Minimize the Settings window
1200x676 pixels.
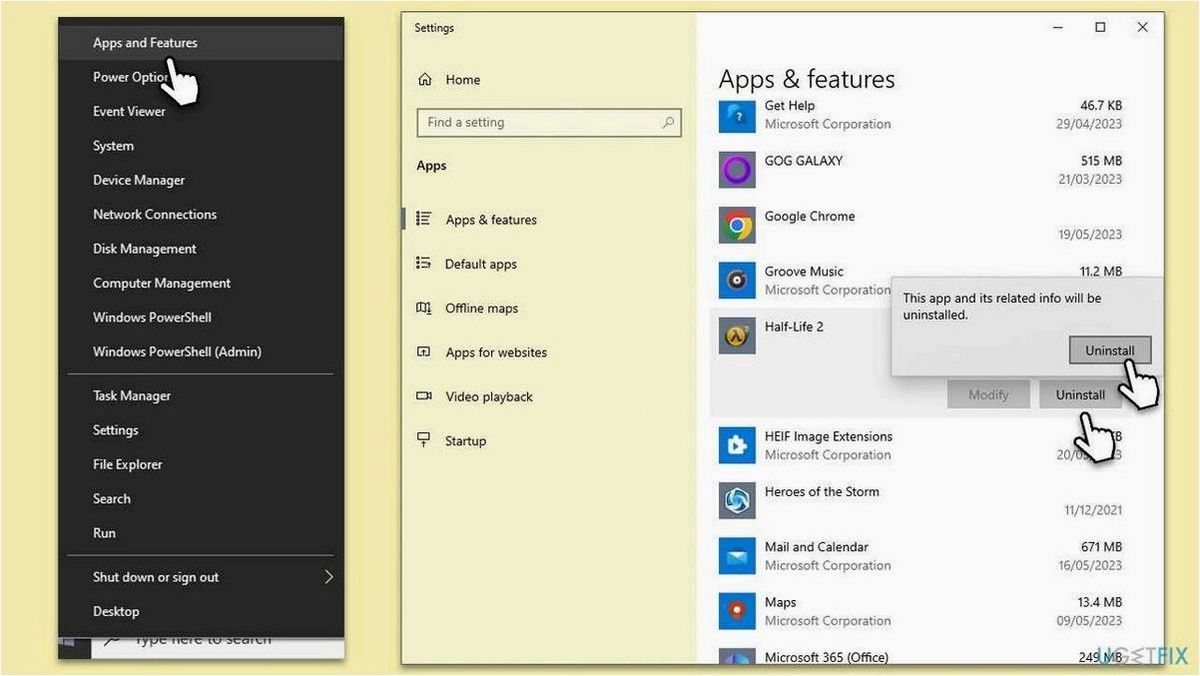(1057, 28)
